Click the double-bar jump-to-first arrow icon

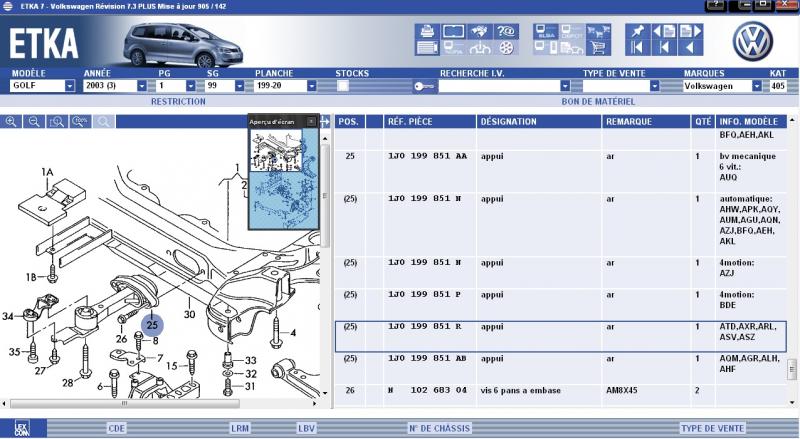638,47
